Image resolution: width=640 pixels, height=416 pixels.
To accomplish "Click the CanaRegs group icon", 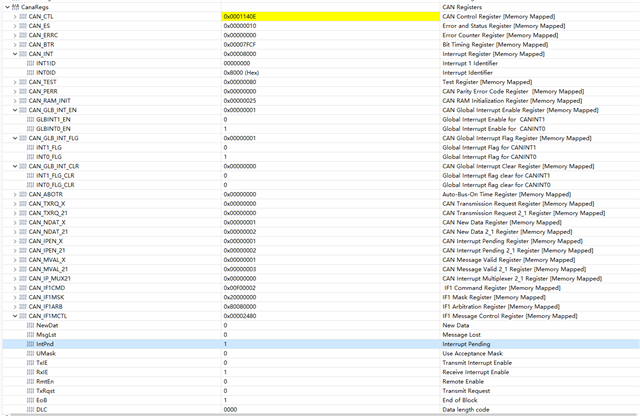I will 16,7.
